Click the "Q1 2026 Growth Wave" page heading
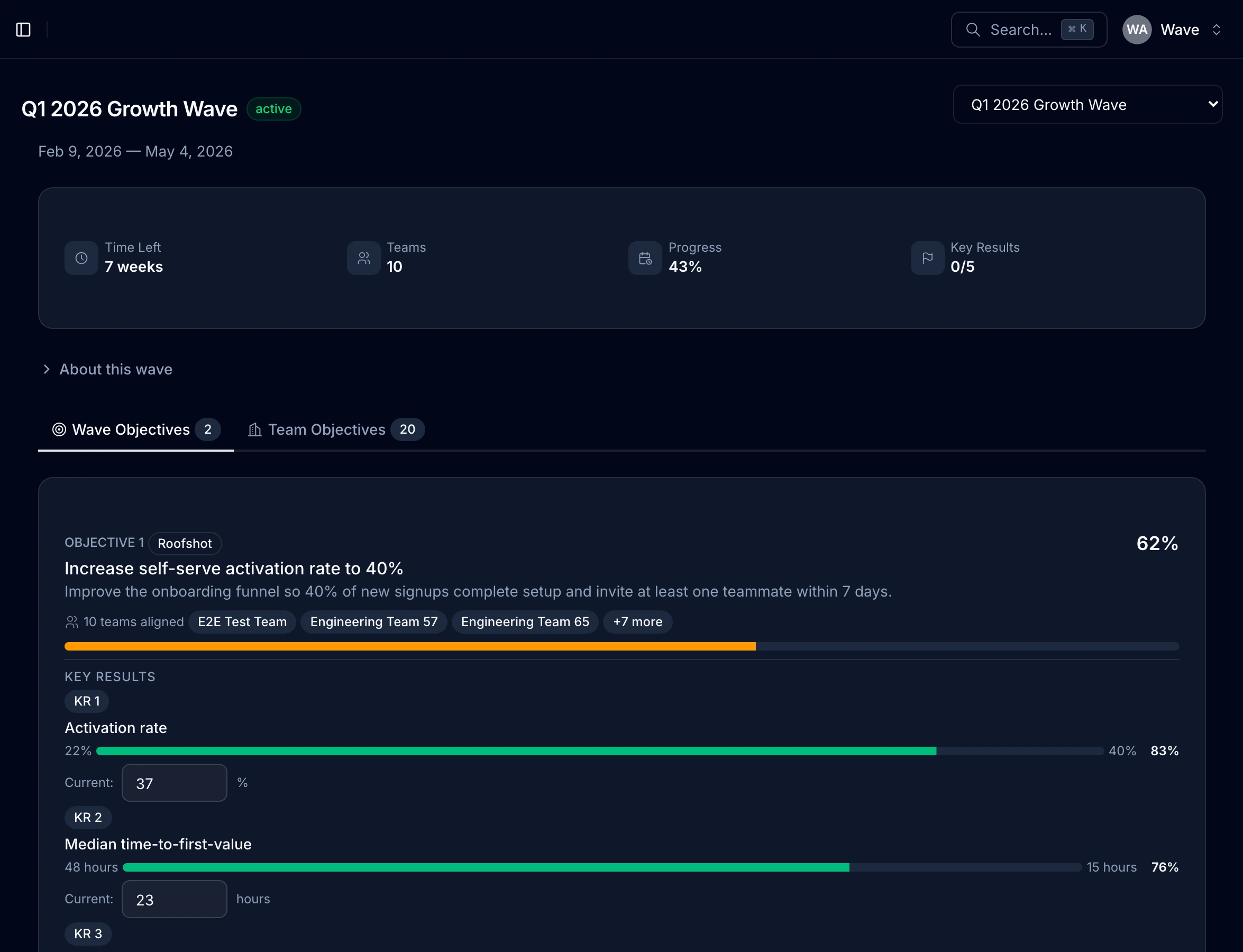 129,109
